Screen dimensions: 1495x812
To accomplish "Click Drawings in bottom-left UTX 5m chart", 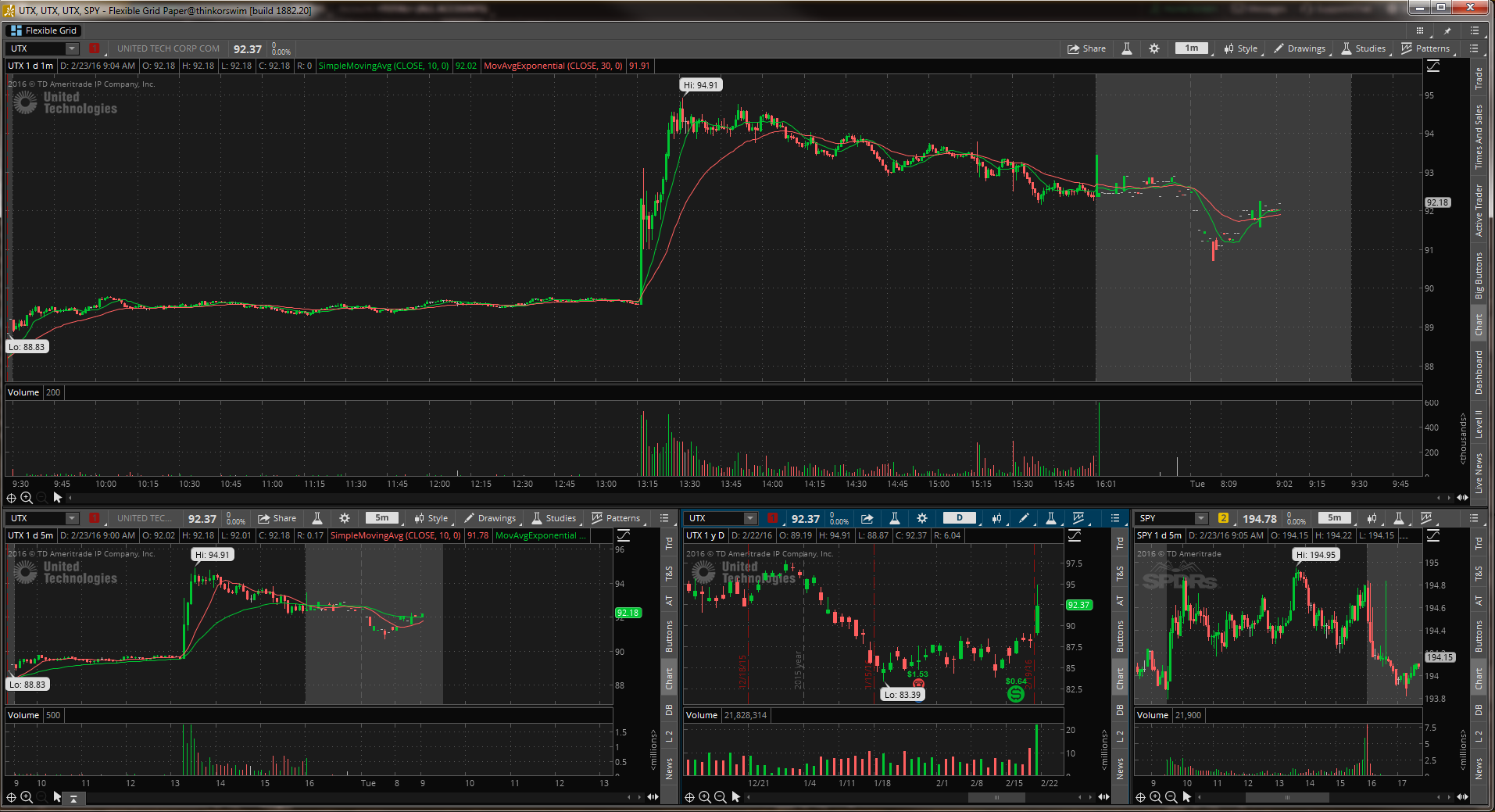I will (x=490, y=518).
